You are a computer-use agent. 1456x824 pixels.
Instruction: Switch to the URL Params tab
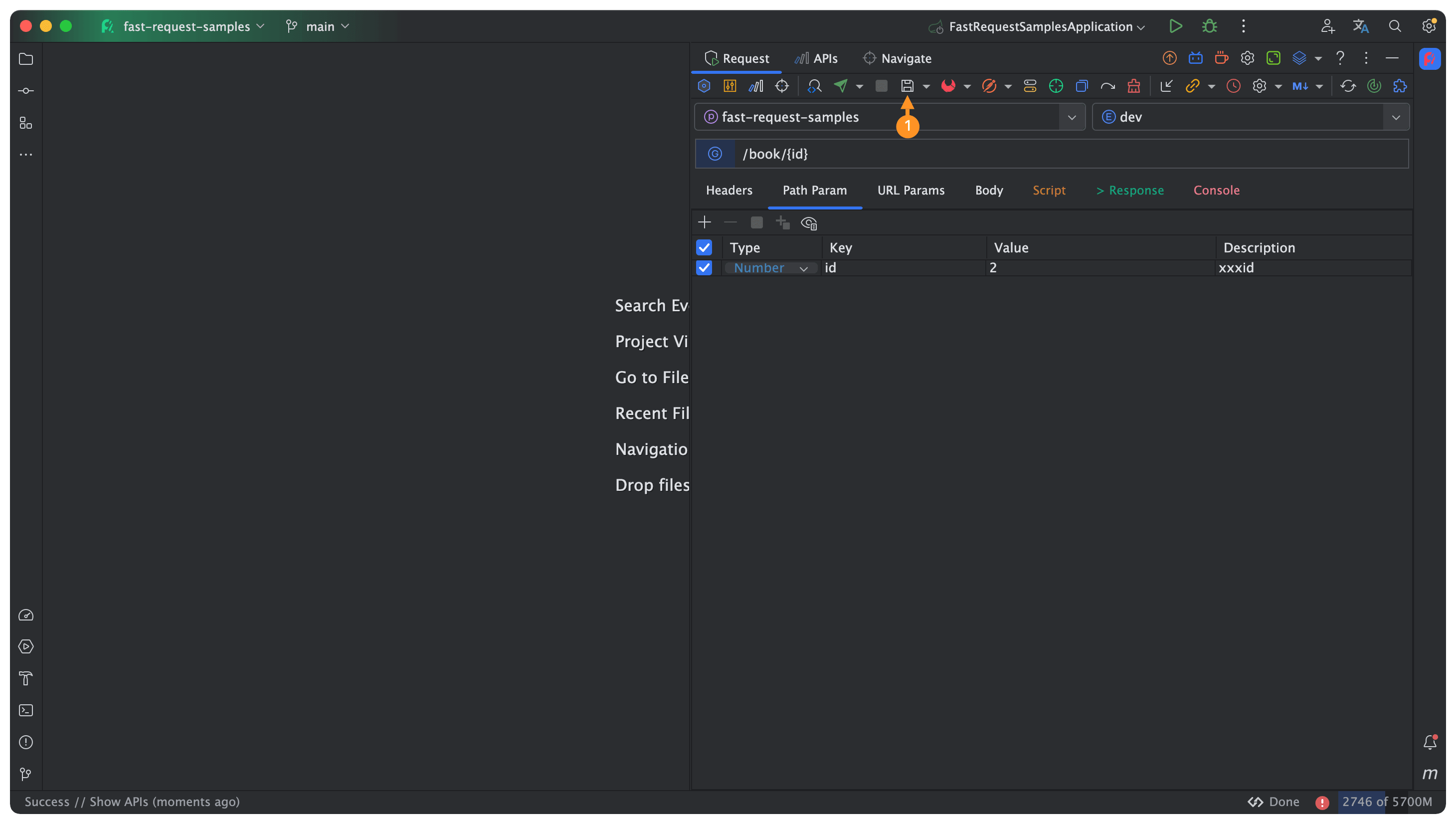pyautogui.click(x=910, y=190)
